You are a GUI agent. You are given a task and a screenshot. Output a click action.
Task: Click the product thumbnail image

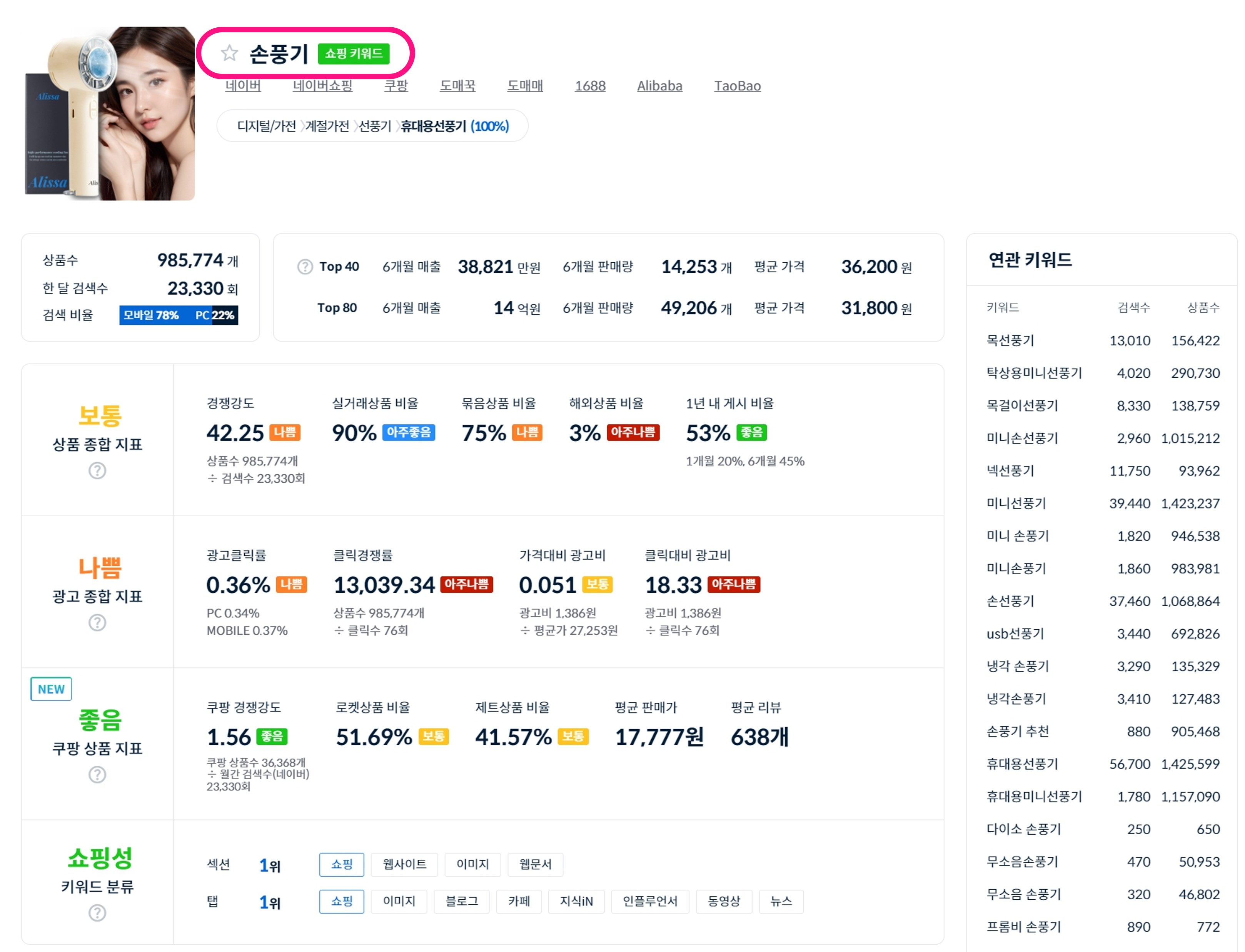click(109, 113)
